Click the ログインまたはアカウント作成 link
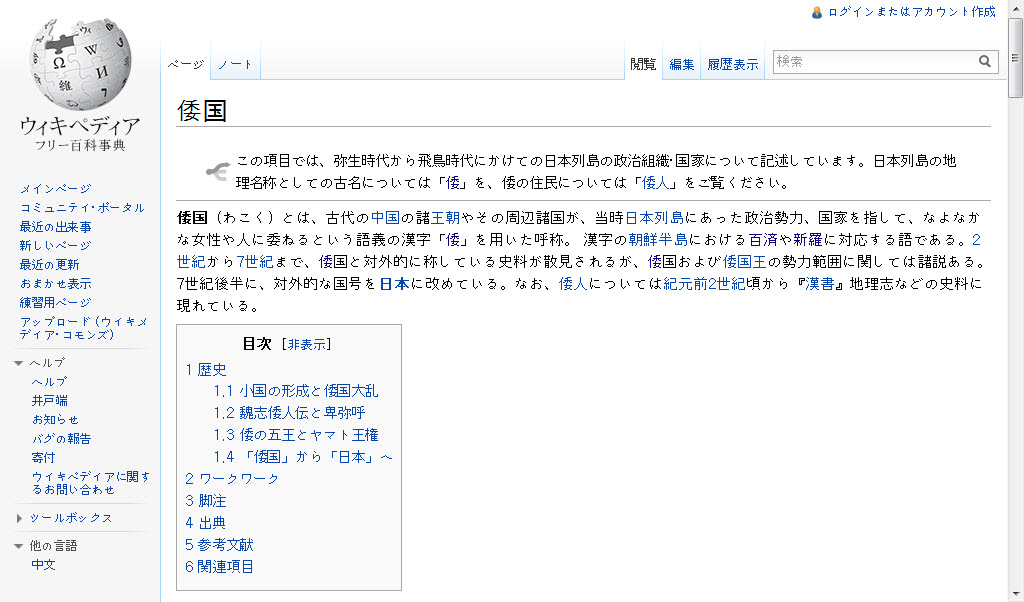The width and height of the screenshot is (1024, 602). click(x=911, y=12)
